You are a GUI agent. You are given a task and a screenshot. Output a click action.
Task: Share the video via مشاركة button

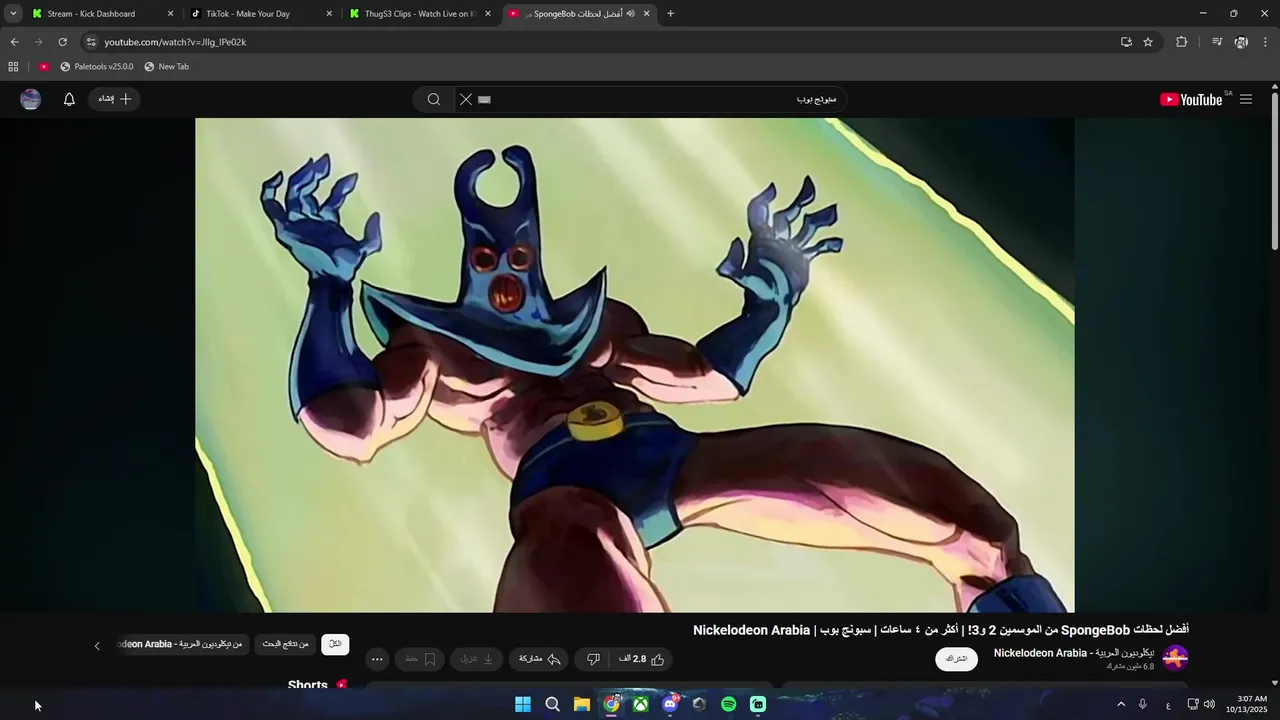(540, 659)
